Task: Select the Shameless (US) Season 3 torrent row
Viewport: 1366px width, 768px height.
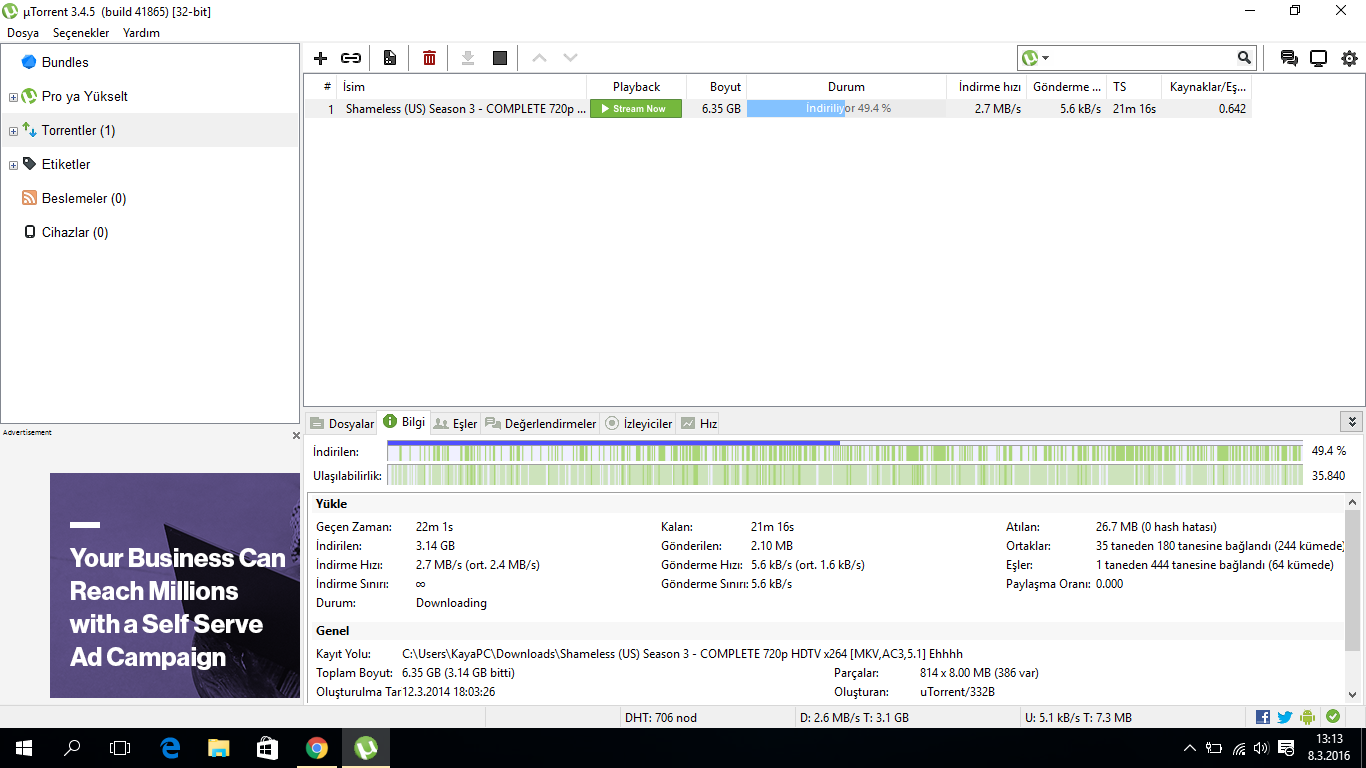Action: click(777, 108)
